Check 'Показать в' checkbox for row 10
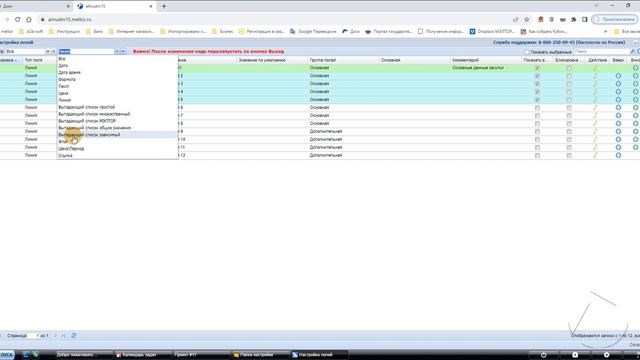This screenshot has width=640, height=360. pyautogui.click(x=537, y=140)
